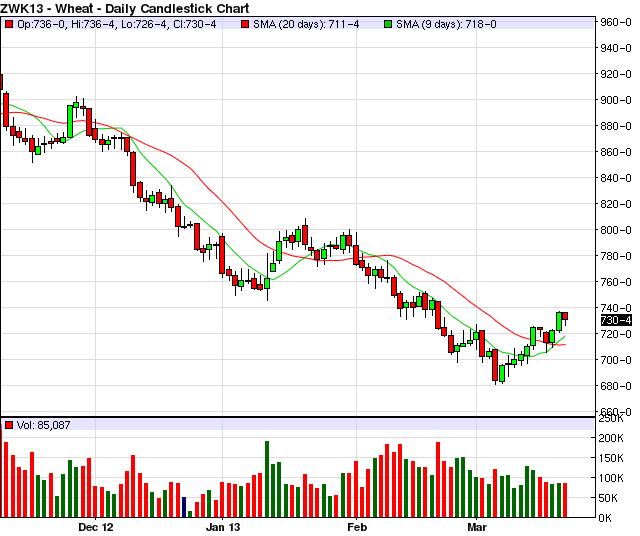Click the 800-0 price axis label
Image resolution: width=640 pixels, height=536 pixels.
point(616,230)
